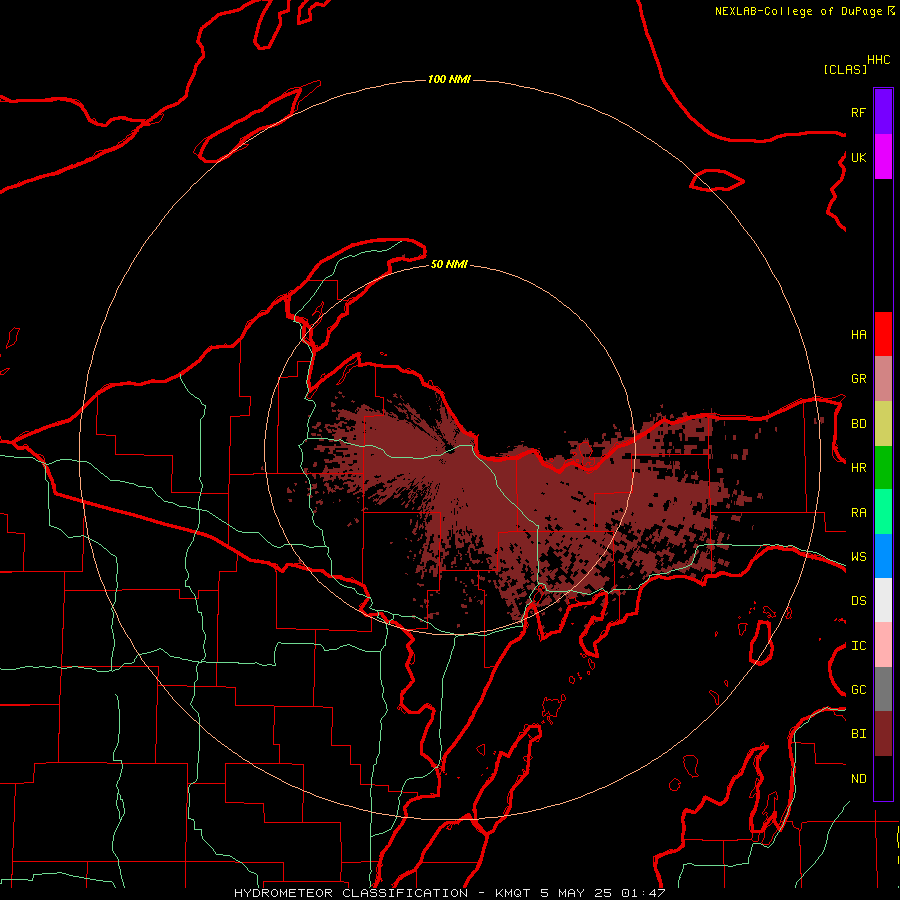
Task: Click the 'GC' legend label
Action: (859, 689)
